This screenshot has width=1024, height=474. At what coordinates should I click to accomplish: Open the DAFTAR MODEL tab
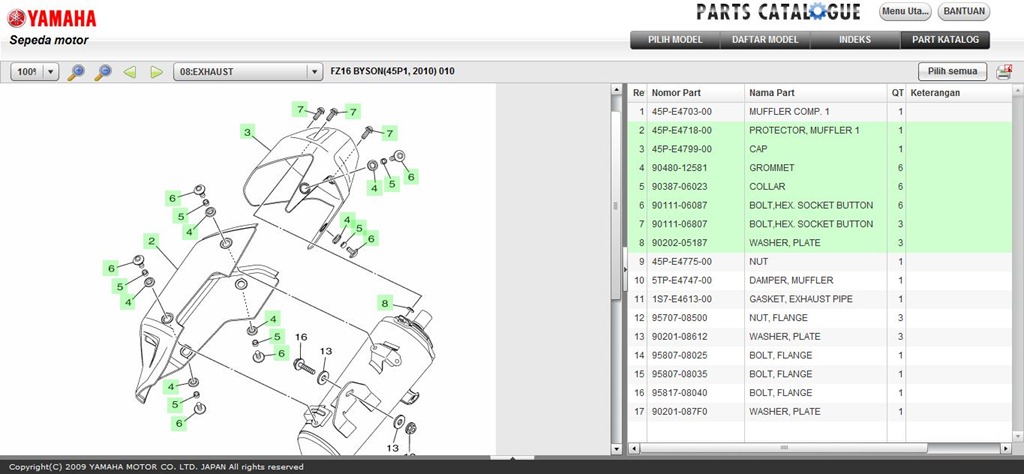pyautogui.click(x=765, y=40)
